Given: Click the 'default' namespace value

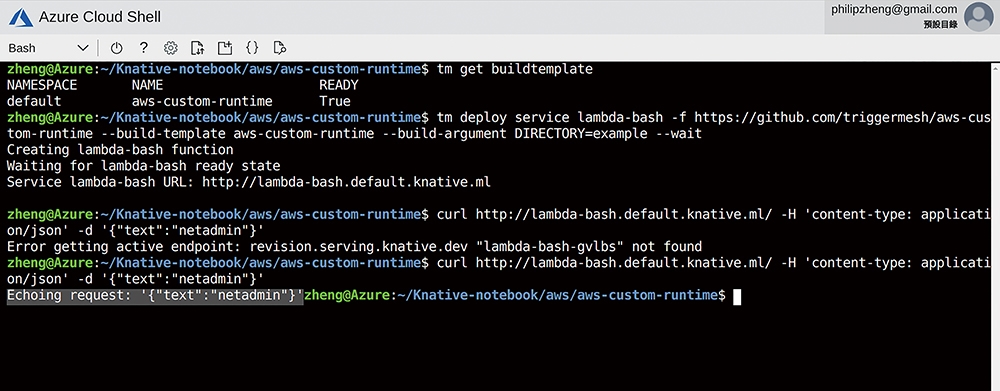Looking at the screenshot, I should click(34, 101).
